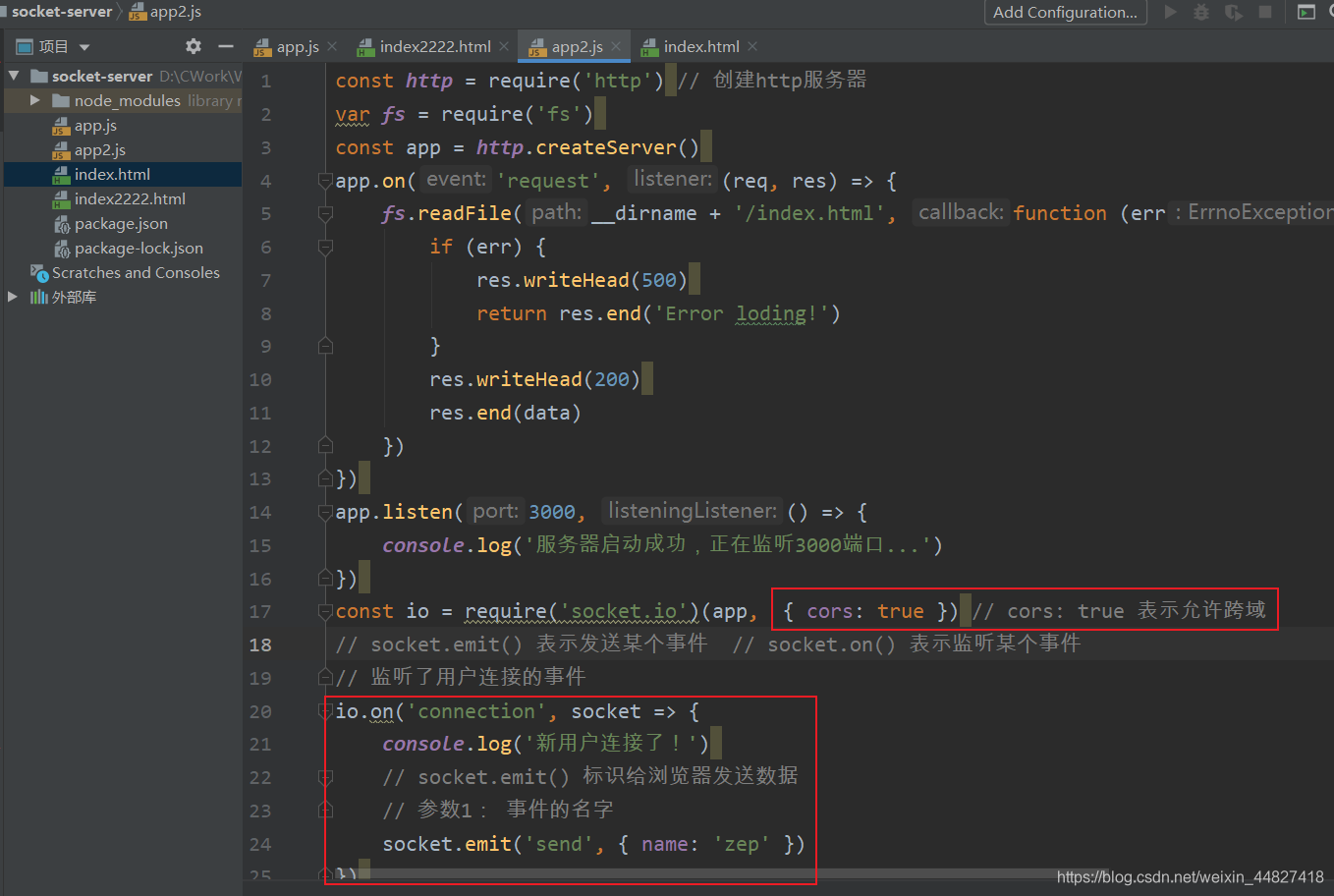
Task: Open the Add Configuration... dropdown
Action: click(1065, 12)
